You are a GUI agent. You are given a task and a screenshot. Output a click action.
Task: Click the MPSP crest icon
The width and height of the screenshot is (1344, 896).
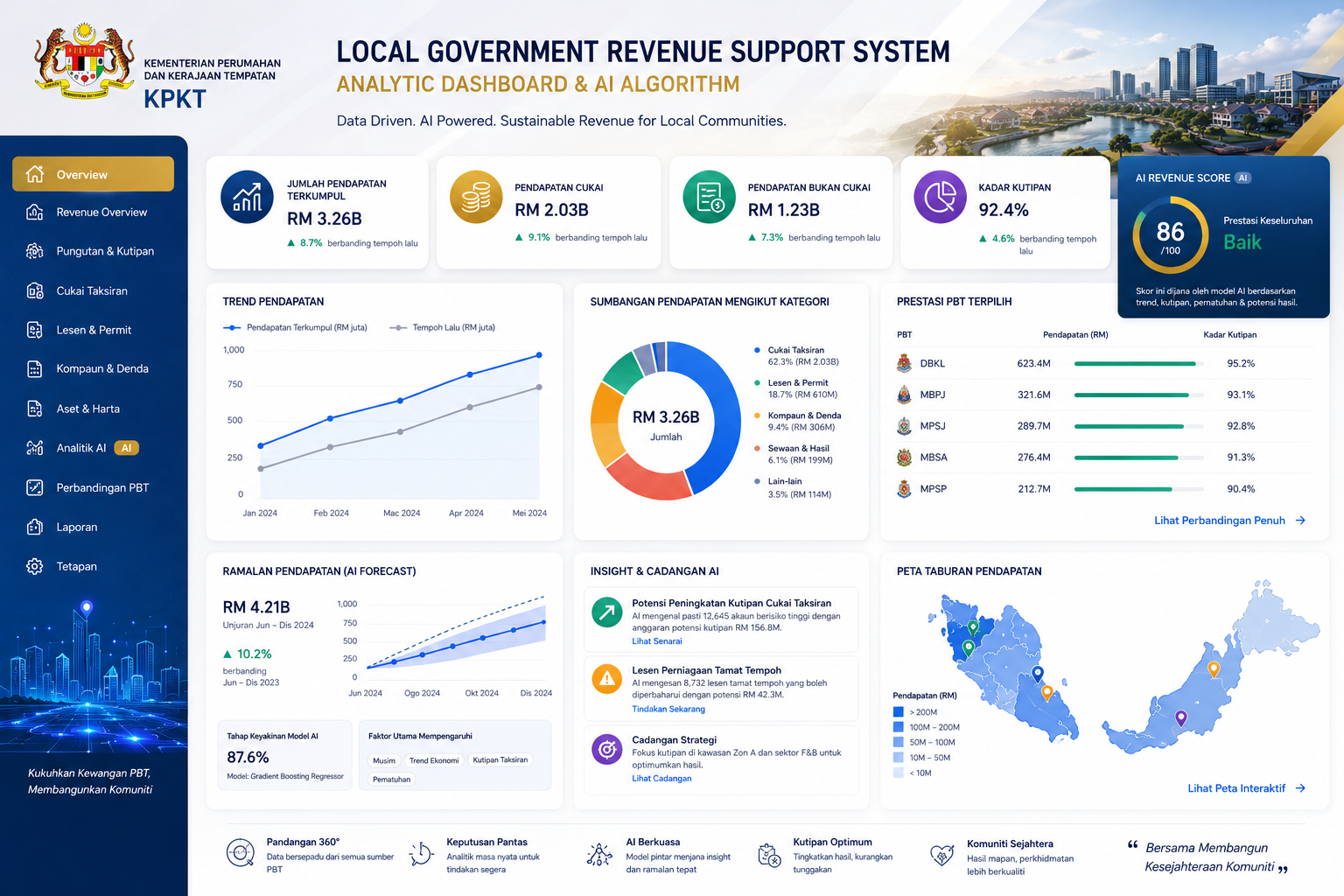(x=904, y=488)
